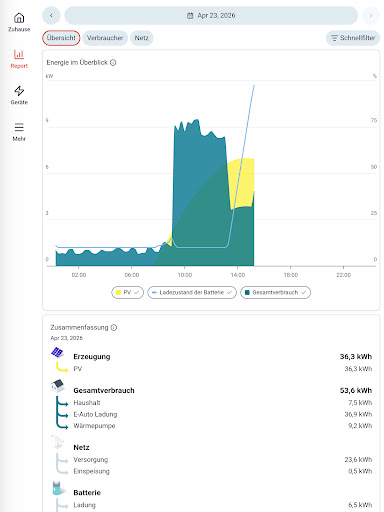Click the Batterie section heading
This screenshot has width=384, height=512.
87,492
